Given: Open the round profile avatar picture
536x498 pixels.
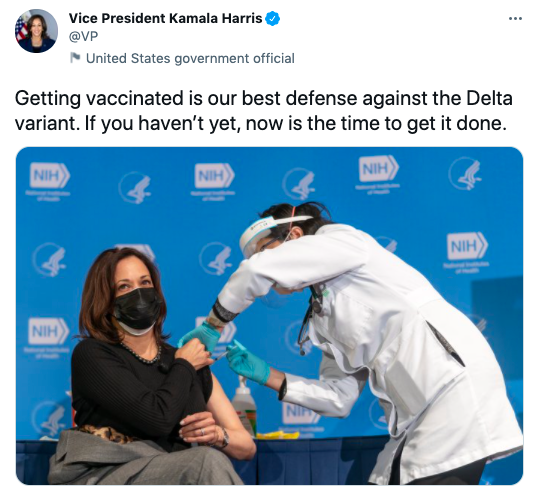Looking at the screenshot, I should [x=36, y=31].
